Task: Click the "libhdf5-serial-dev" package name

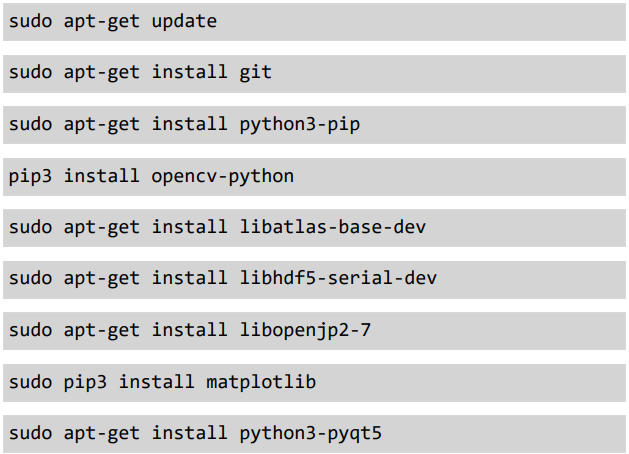Action: 338,279
